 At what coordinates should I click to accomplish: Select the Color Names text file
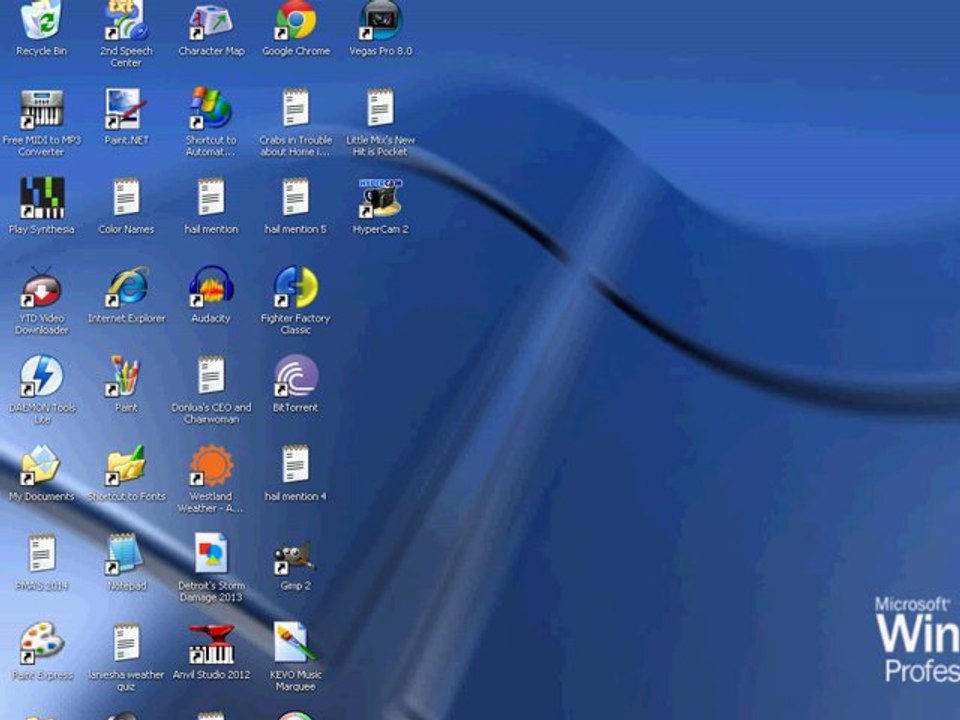[x=126, y=198]
